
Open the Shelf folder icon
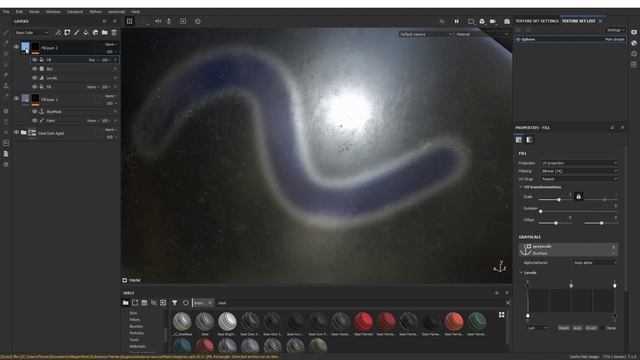[125, 303]
